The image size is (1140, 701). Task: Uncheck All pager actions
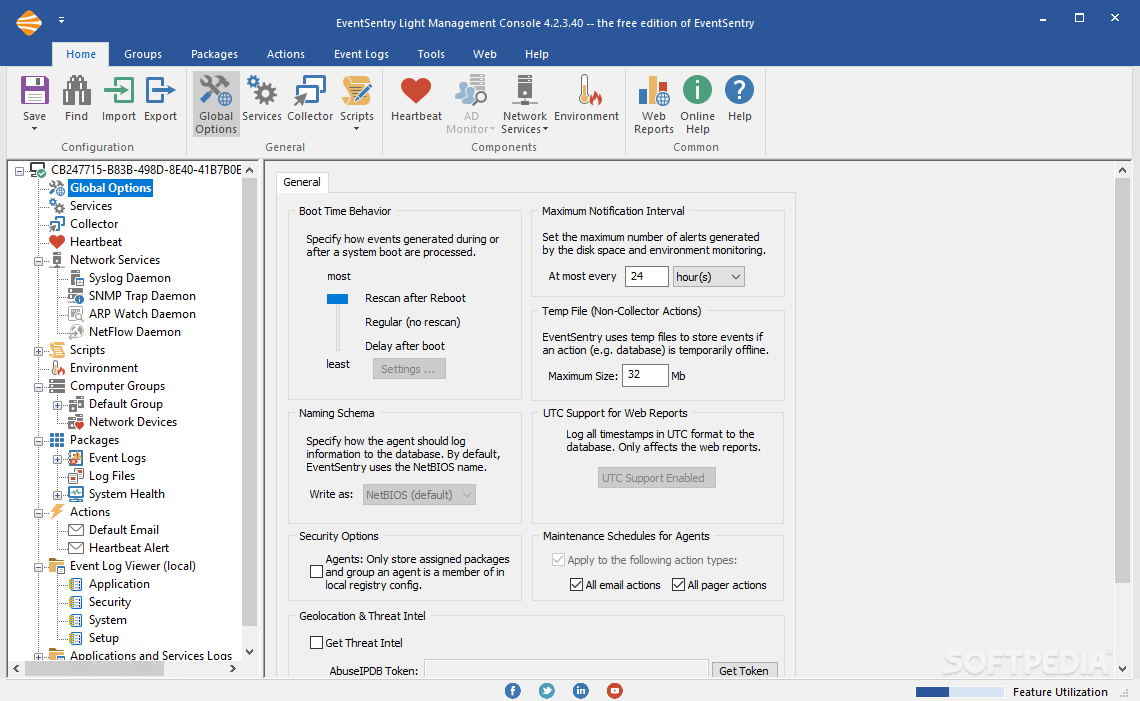(678, 585)
